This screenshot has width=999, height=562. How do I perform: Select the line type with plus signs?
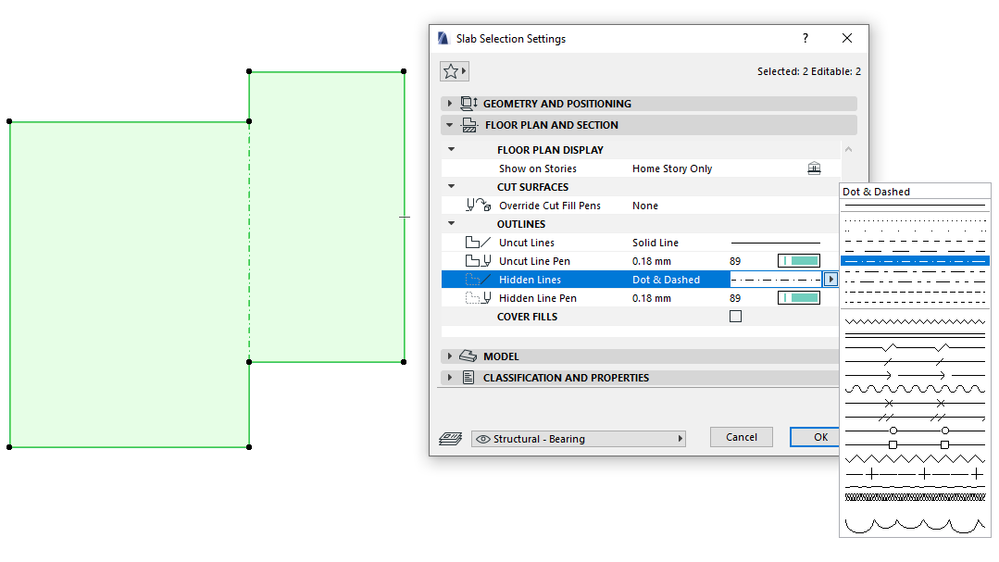(915, 474)
